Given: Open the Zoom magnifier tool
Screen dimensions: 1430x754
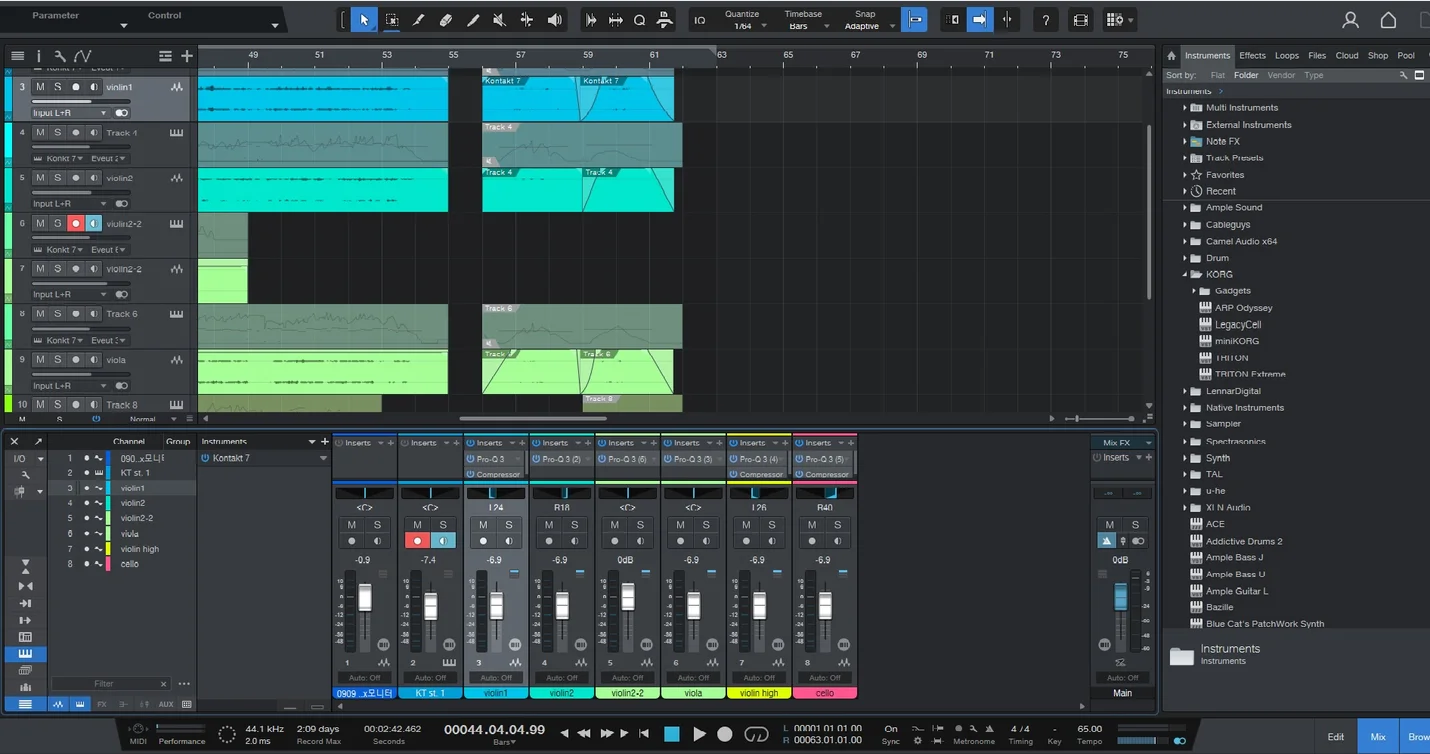Looking at the screenshot, I should point(640,20).
